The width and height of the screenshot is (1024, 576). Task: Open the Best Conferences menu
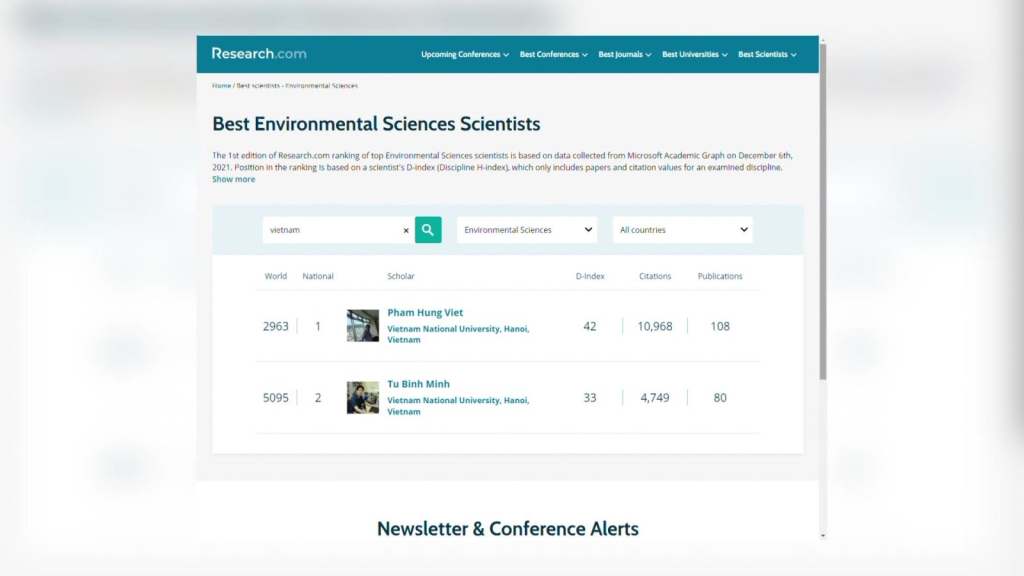(x=553, y=55)
